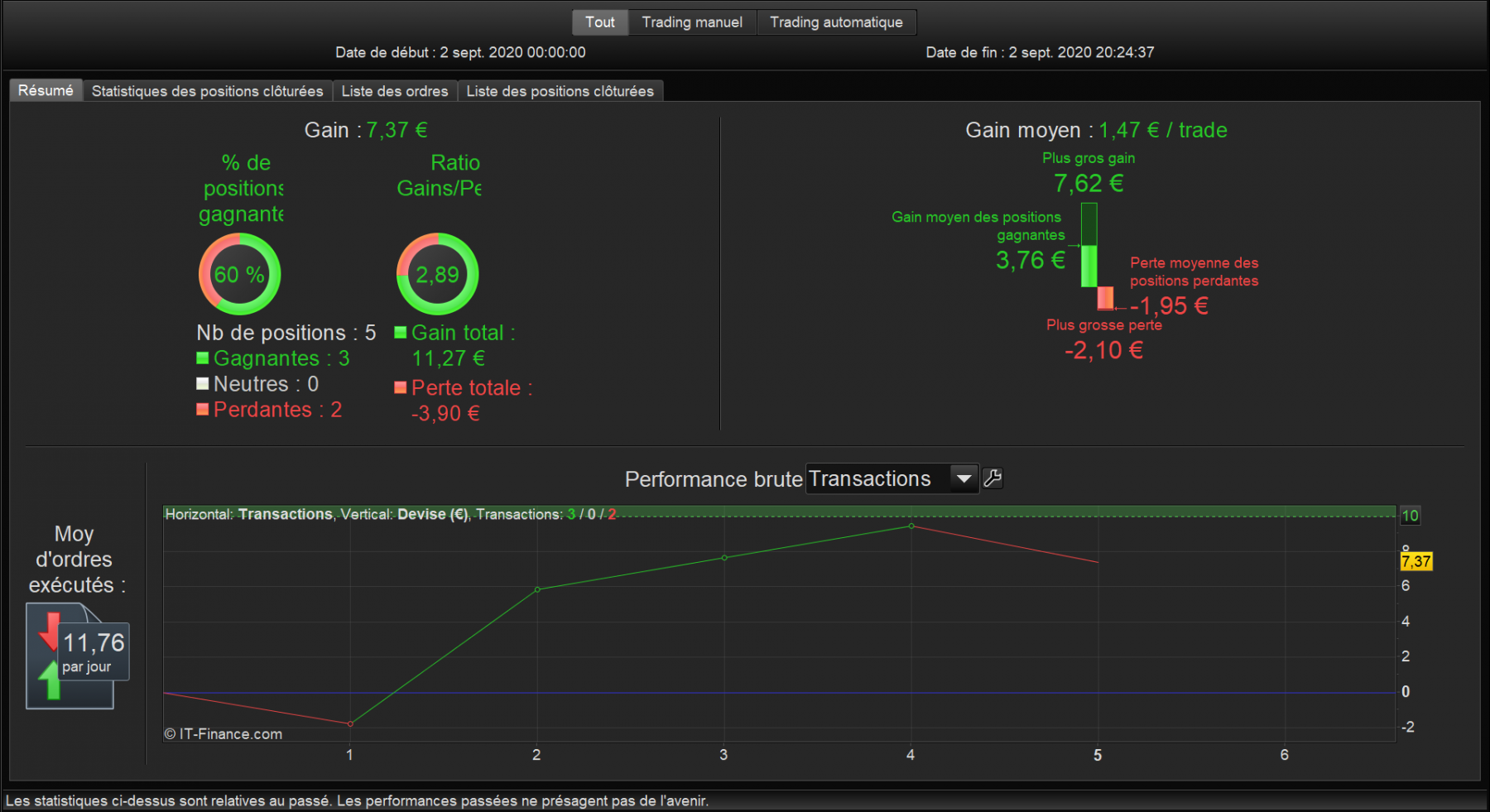Image resolution: width=1490 pixels, height=812 pixels.
Task: Click the Plus gros gain 7,62 € value
Action: click(x=1089, y=183)
